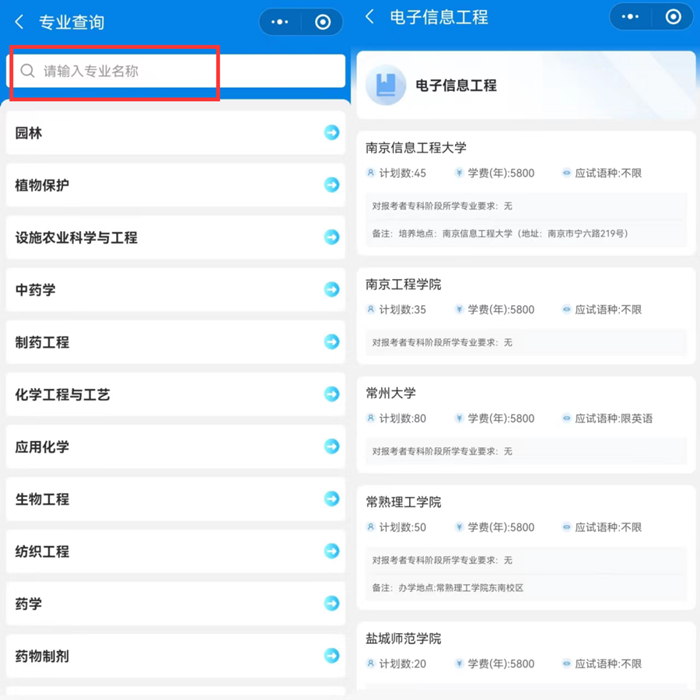Screen dimensions: 700x700
Task: Go back from the 电子信息工程 page
Action: coord(370,17)
